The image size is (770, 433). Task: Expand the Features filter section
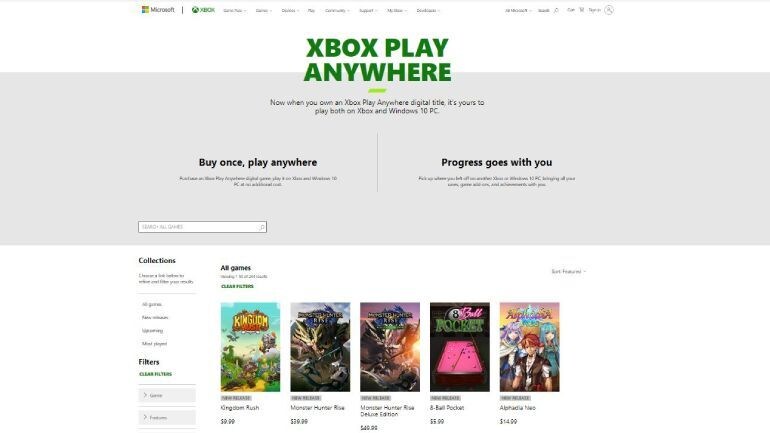[x=167, y=418]
